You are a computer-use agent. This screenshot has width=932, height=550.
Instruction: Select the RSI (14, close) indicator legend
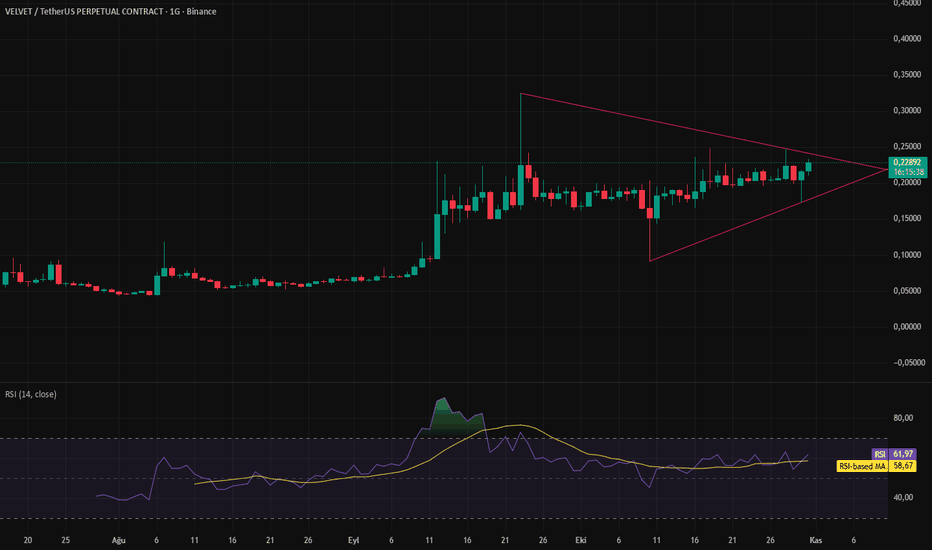pos(31,394)
